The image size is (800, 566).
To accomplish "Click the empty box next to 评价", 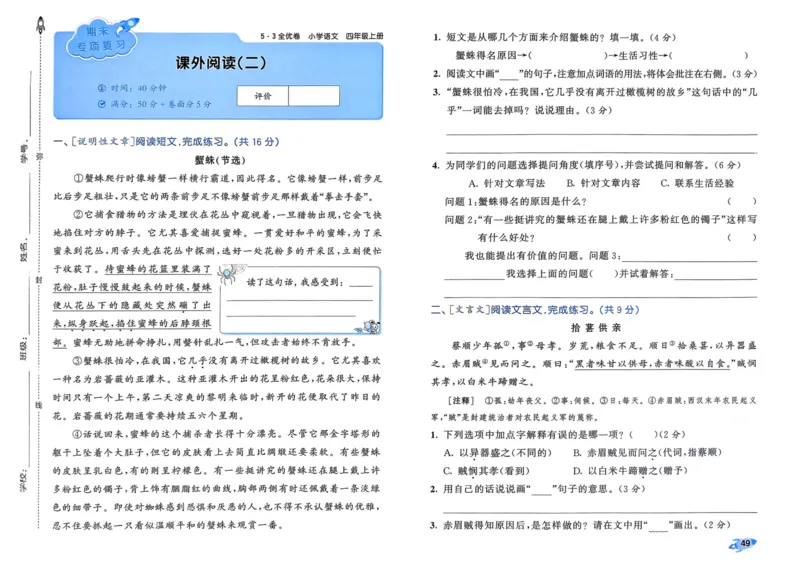I will [314, 95].
